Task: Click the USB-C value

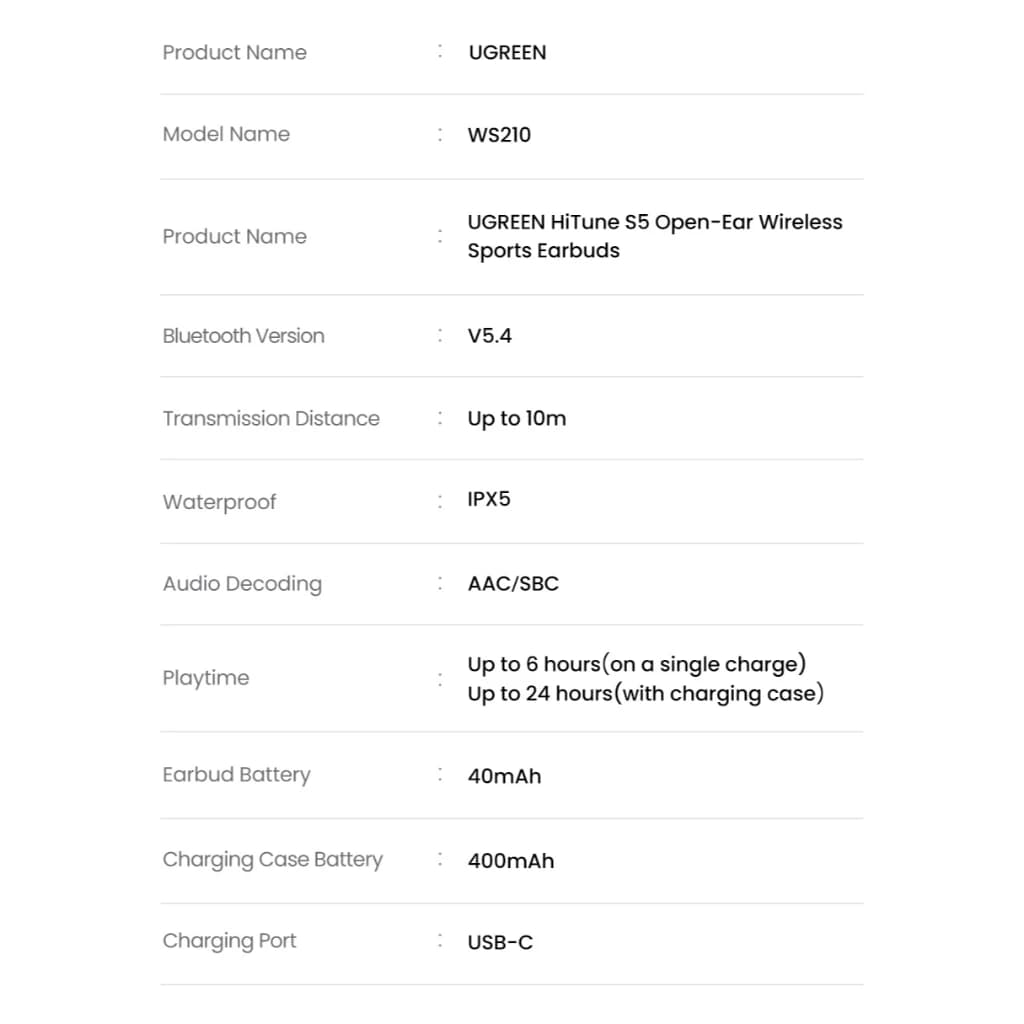Action: pyautogui.click(x=500, y=942)
